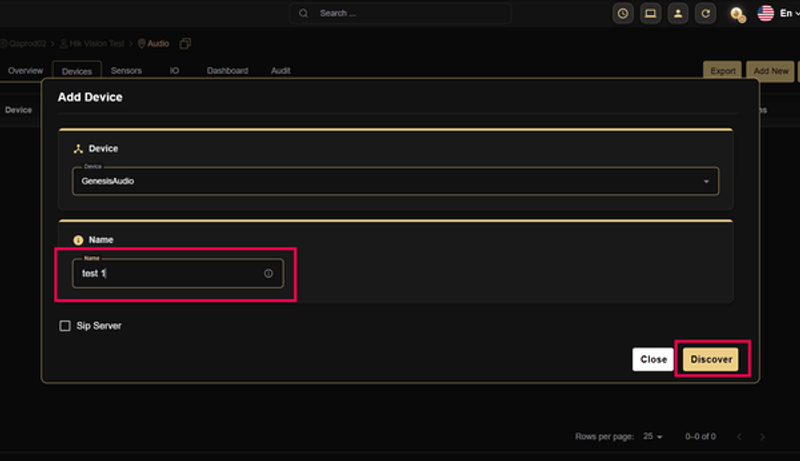
Task: Switch to the Overview tab
Action: coord(26,71)
